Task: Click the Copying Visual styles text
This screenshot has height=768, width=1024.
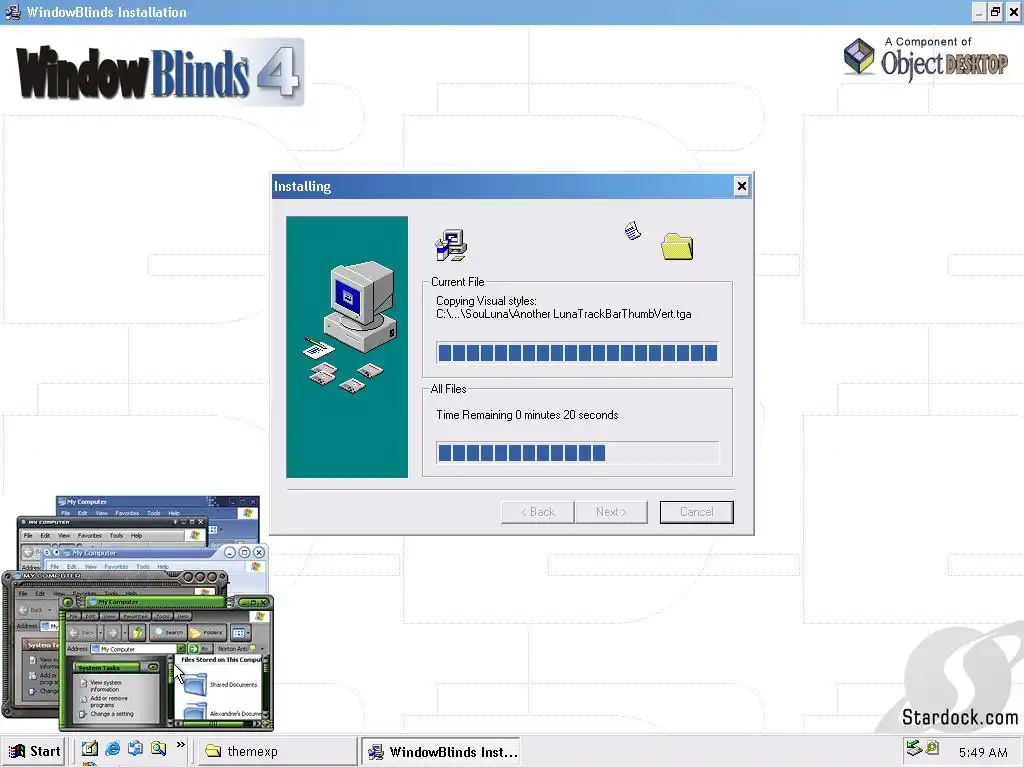Action: [x=487, y=301]
